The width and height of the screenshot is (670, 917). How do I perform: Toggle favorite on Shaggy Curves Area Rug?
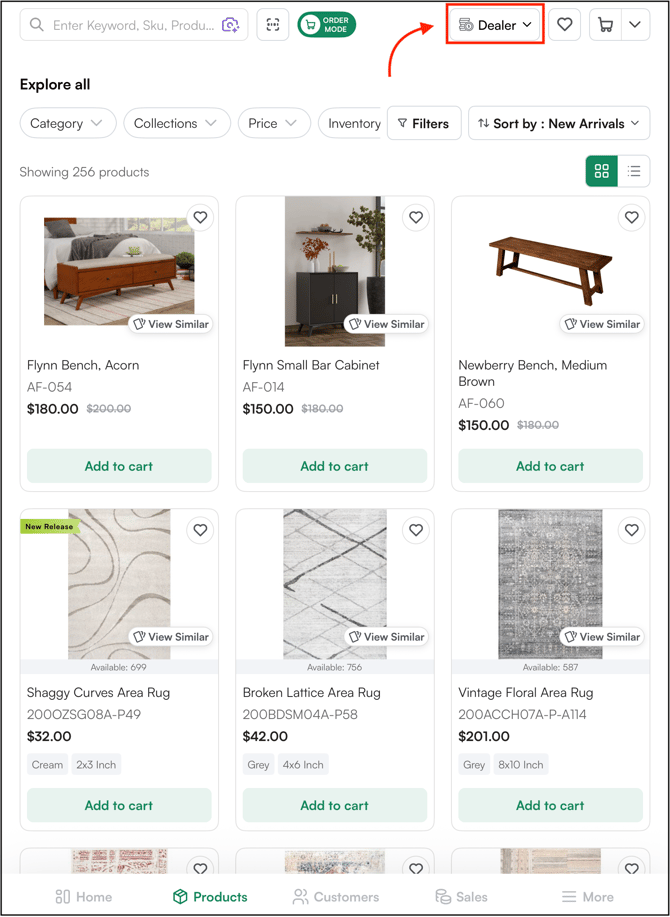click(x=201, y=530)
